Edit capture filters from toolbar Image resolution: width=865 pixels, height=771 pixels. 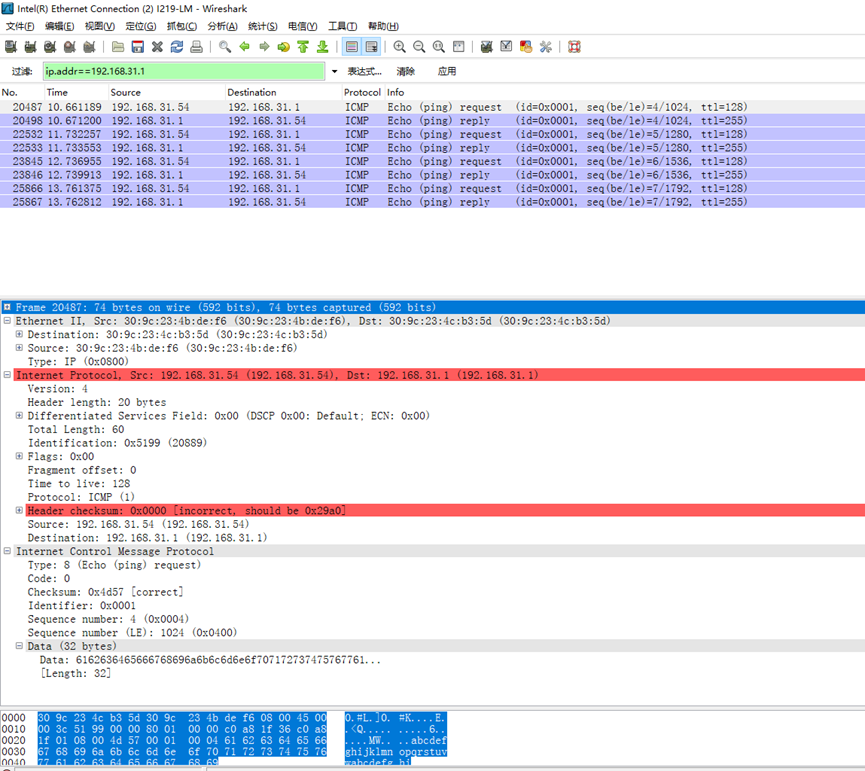486,47
